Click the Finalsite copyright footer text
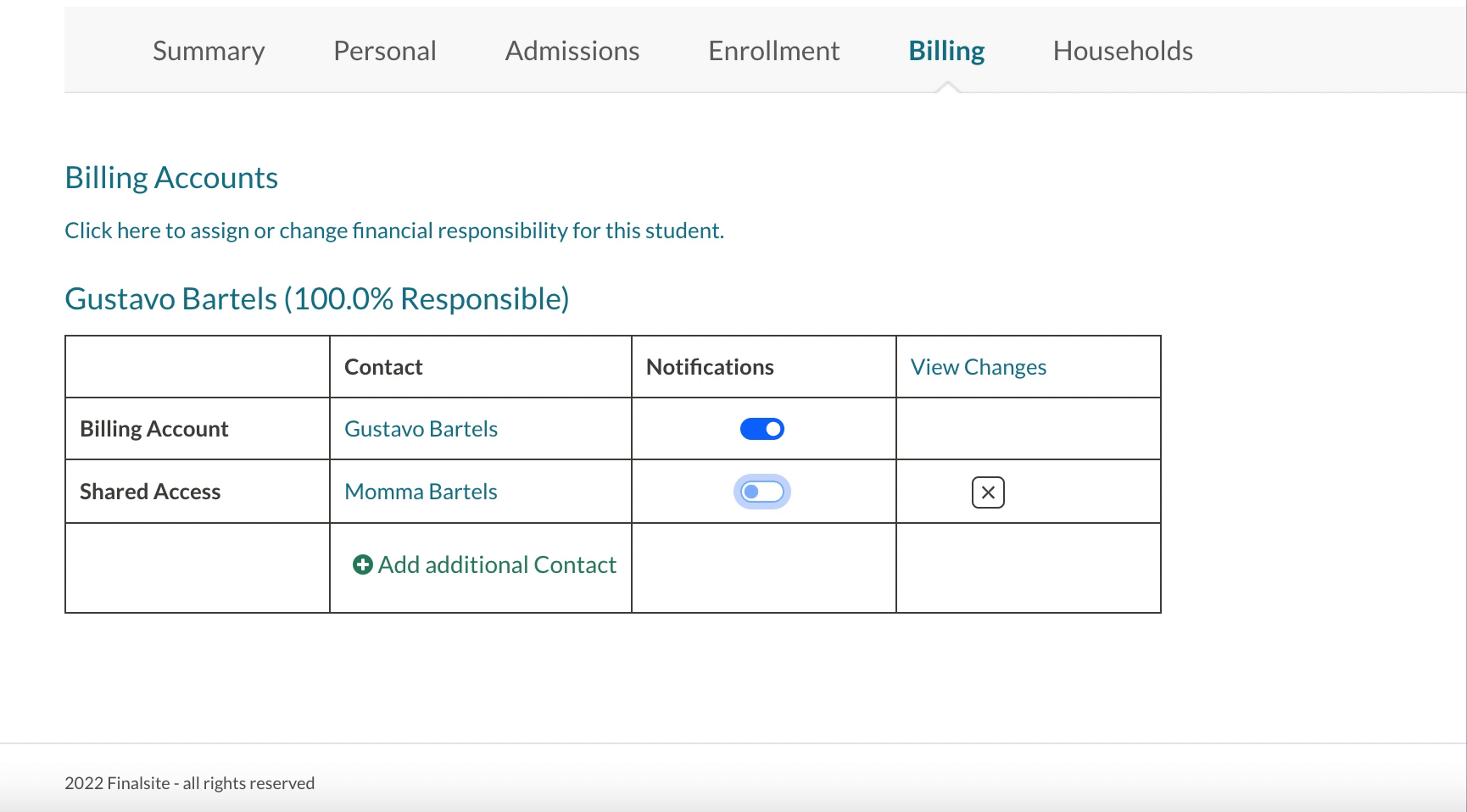Image resolution: width=1467 pixels, height=812 pixels. tap(189, 783)
